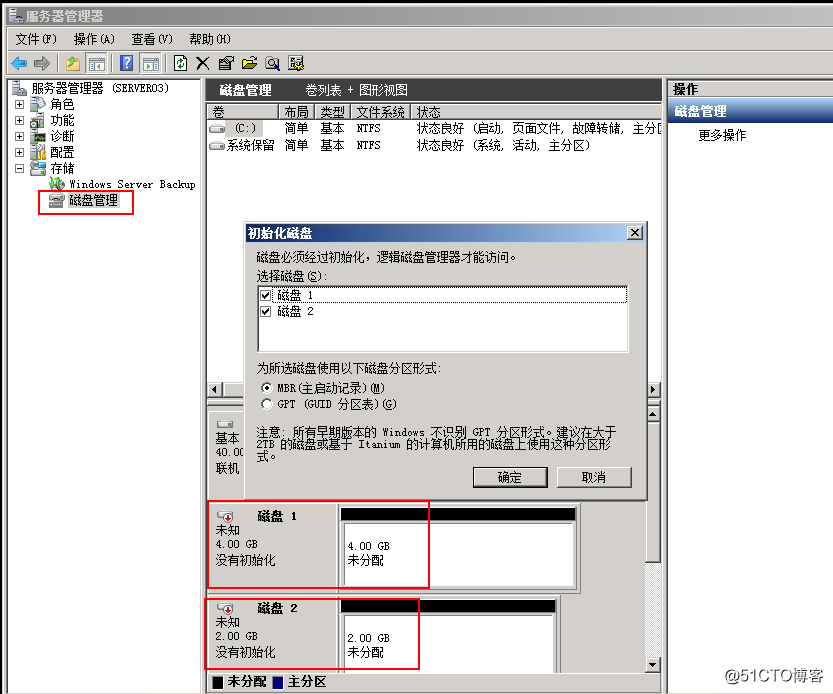Click the Delete X toolbar icon
833x694 pixels.
pos(202,64)
